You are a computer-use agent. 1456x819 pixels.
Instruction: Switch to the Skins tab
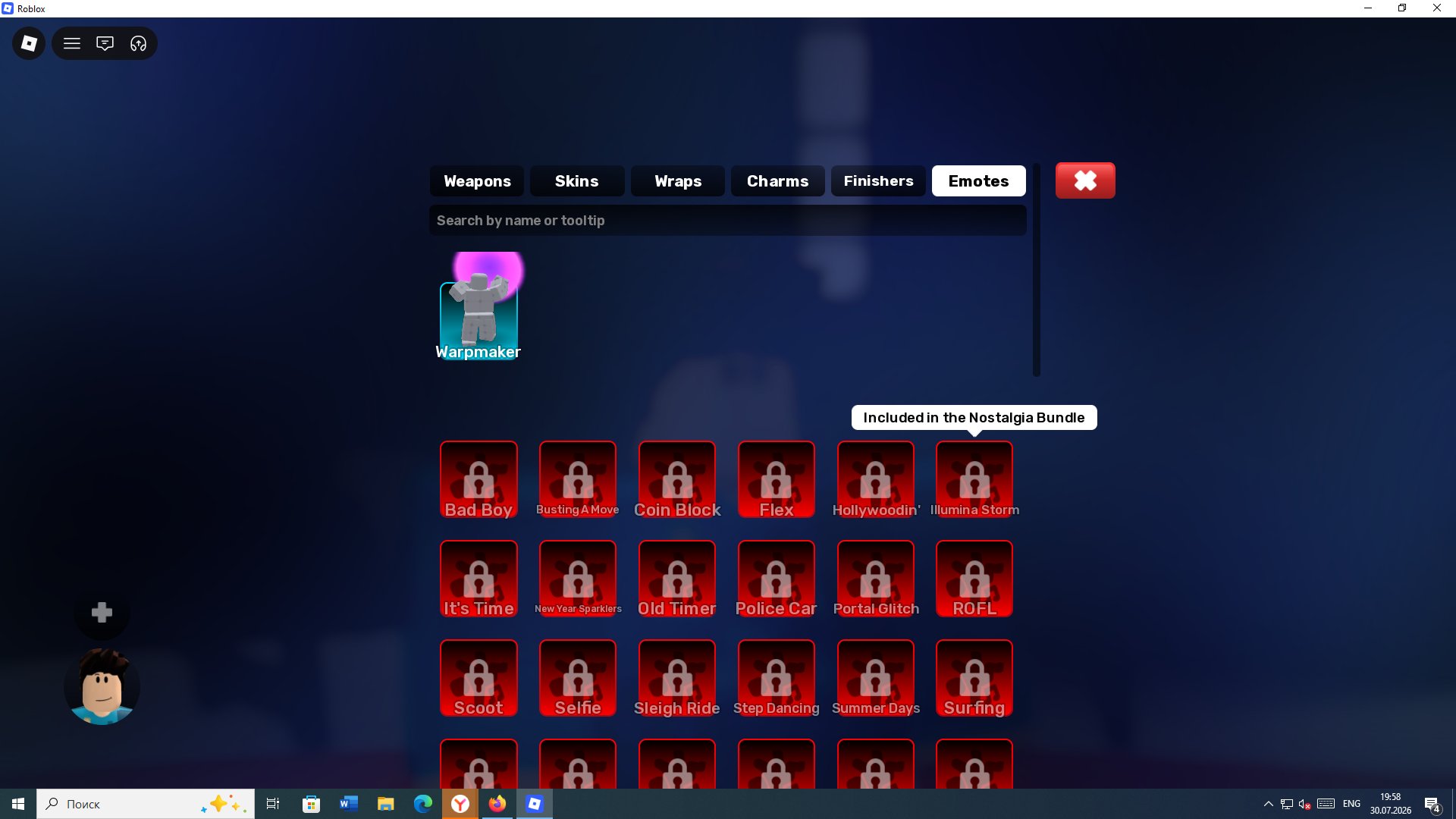(x=577, y=181)
